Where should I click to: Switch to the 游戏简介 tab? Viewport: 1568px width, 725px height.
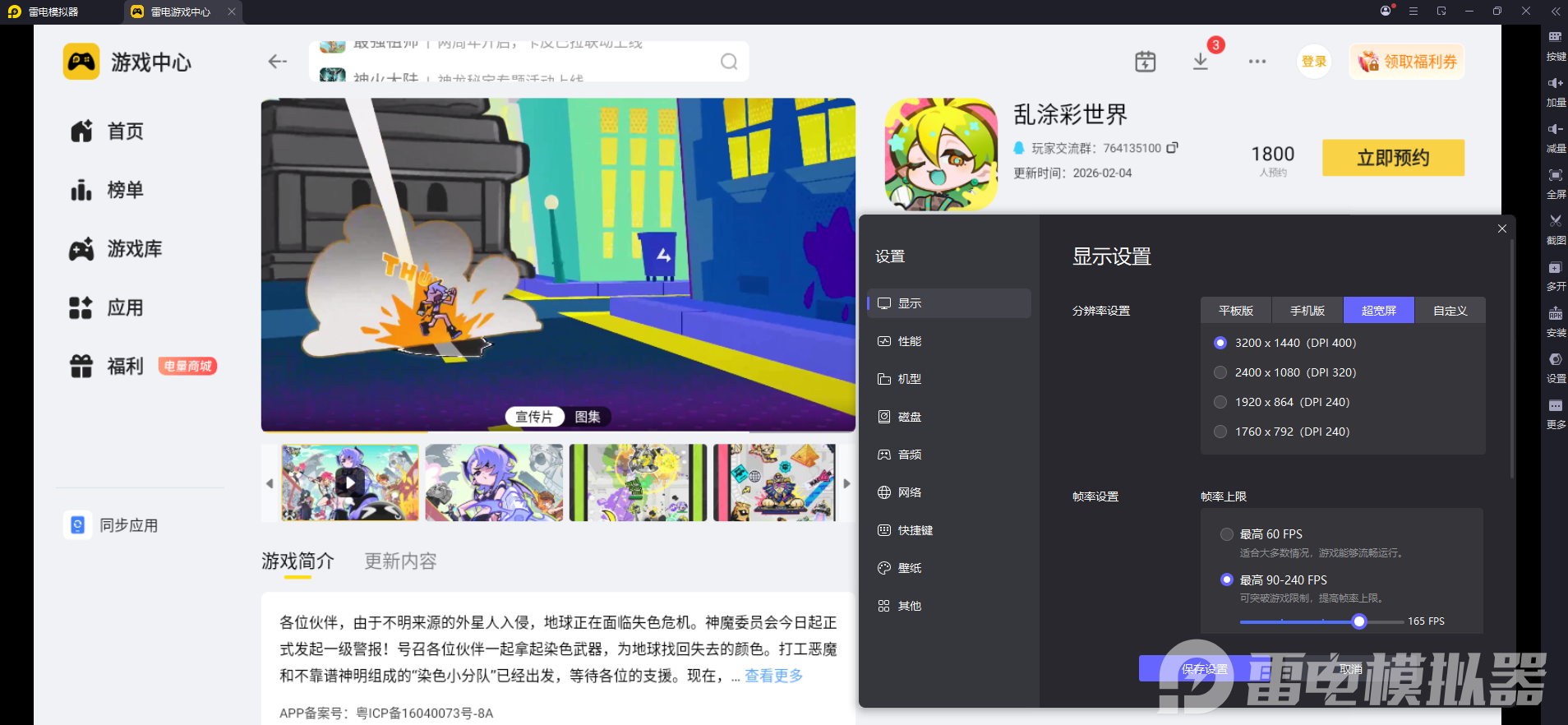(297, 561)
